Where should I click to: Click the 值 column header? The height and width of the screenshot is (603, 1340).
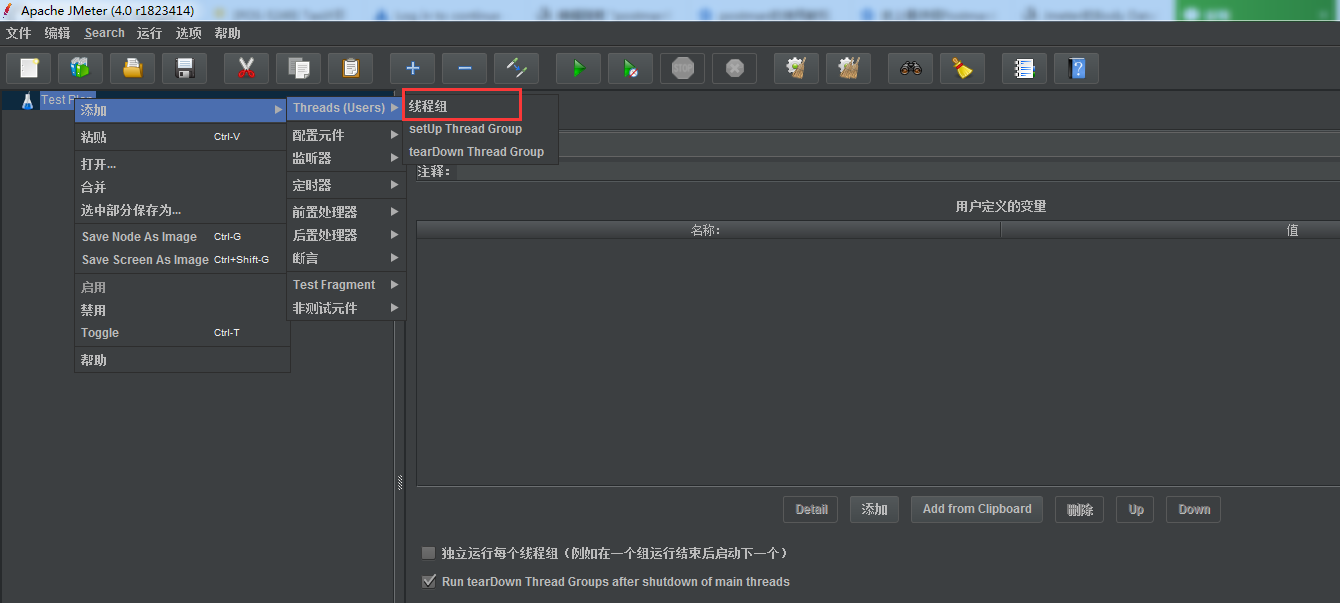(1170, 230)
